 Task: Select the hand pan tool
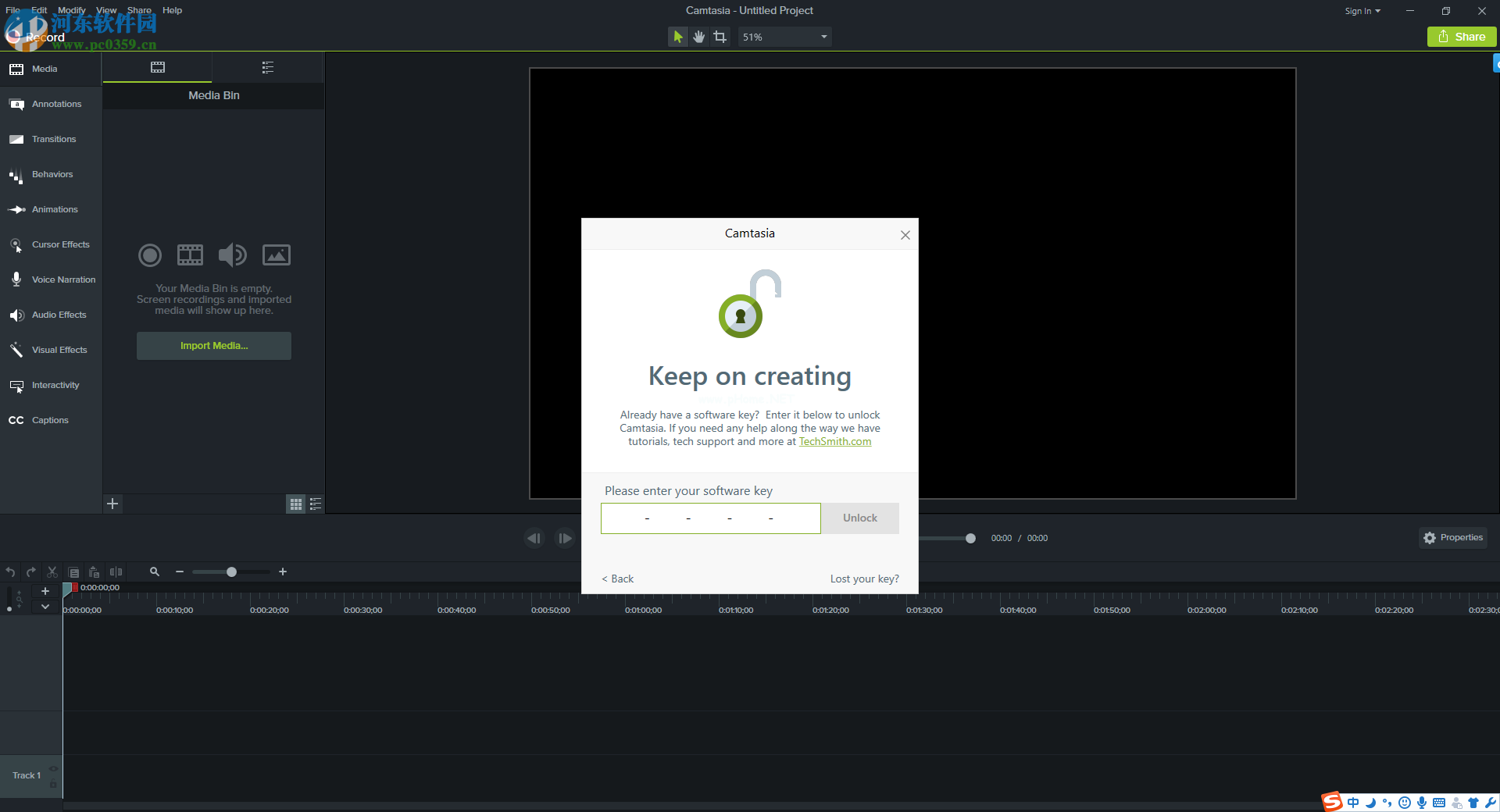tap(698, 37)
